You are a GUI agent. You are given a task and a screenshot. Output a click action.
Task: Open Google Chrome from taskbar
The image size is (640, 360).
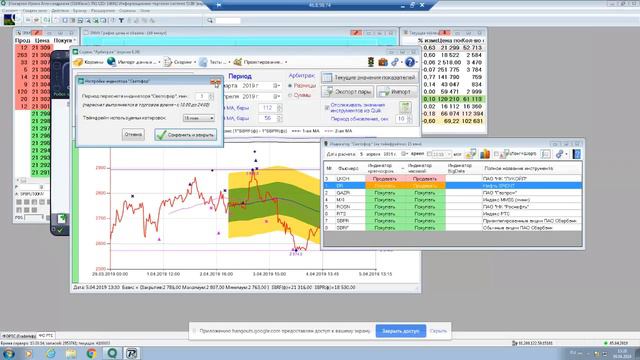(91, 353)
